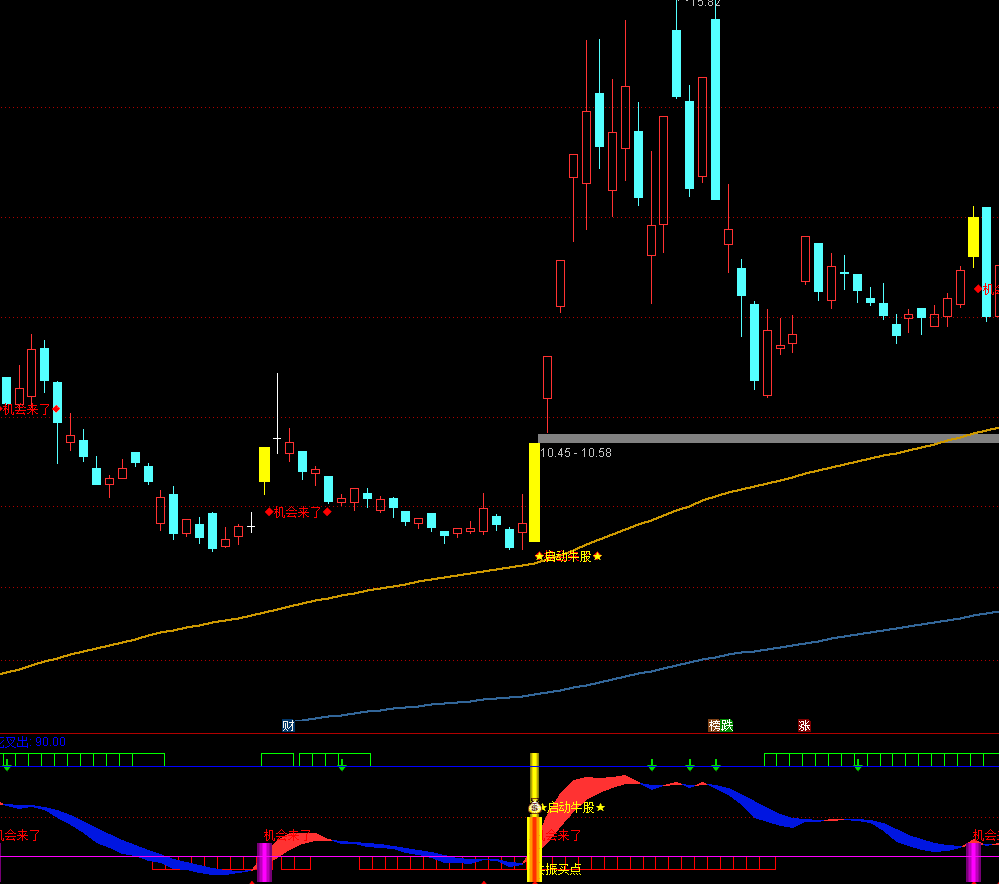Click the tall yellow breakout candle

pyautogui.click(x=534, y=492)
